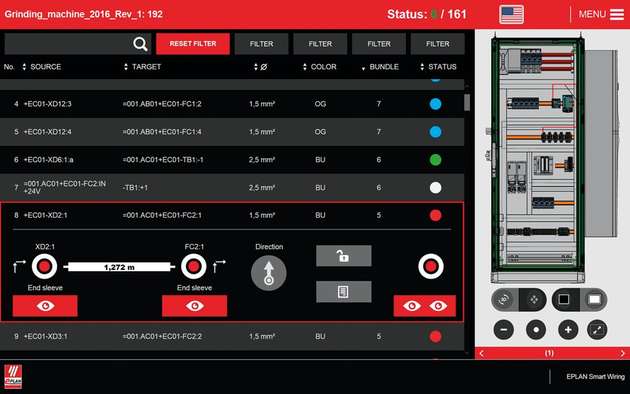This screenshot has width=630, height=394.
Task: Zoom in with the plus button
Action: [x=568, y=330]
